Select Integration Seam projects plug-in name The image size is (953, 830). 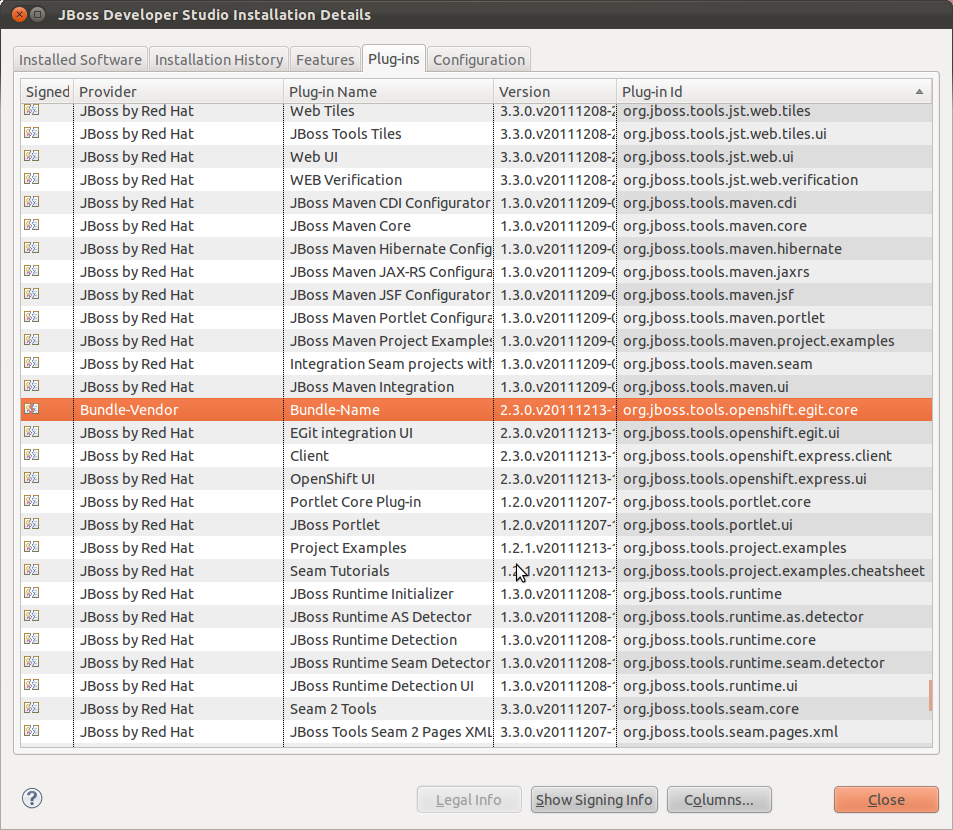391,364
